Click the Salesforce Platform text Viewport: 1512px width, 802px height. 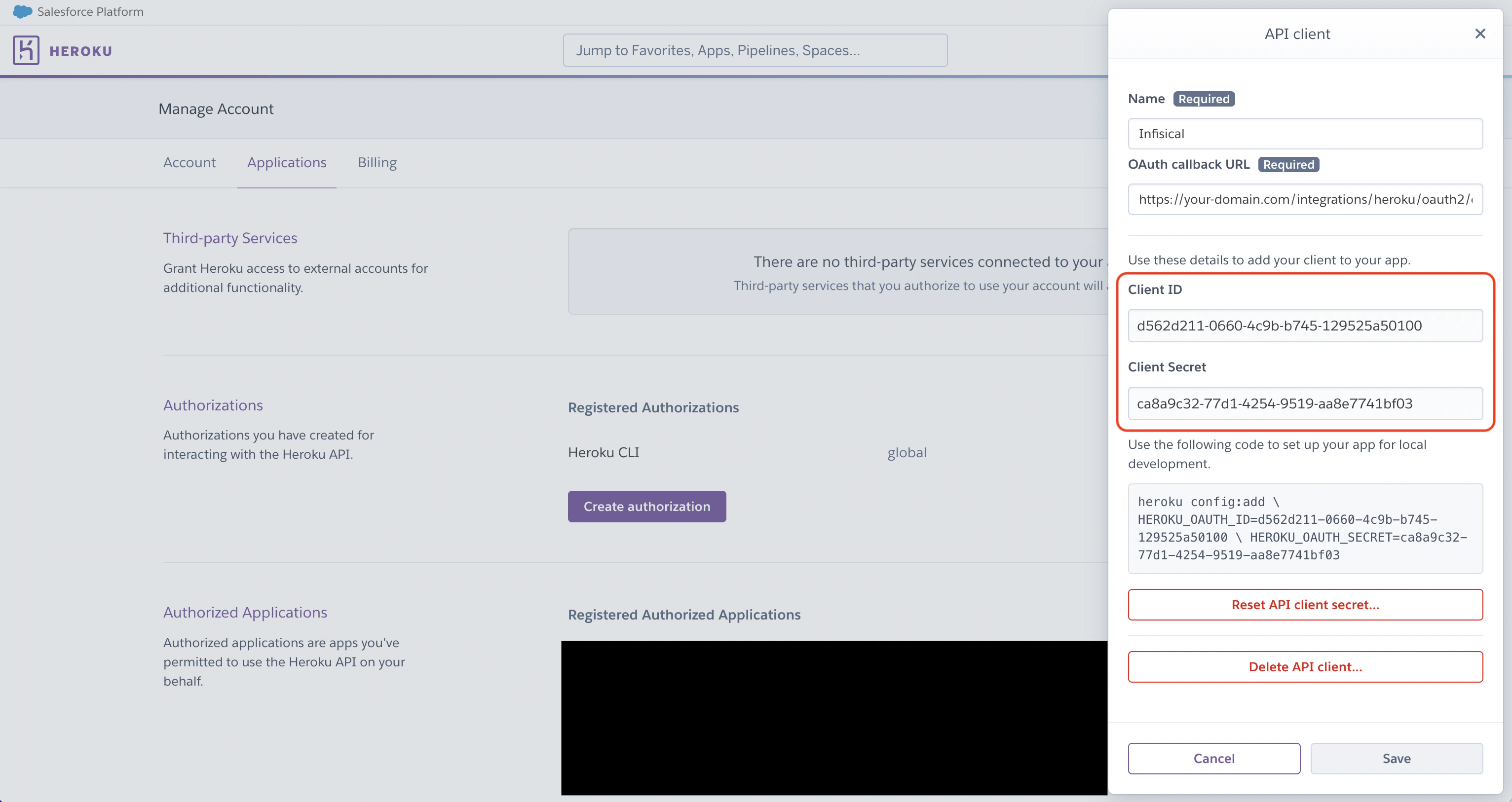coord(90,12)
